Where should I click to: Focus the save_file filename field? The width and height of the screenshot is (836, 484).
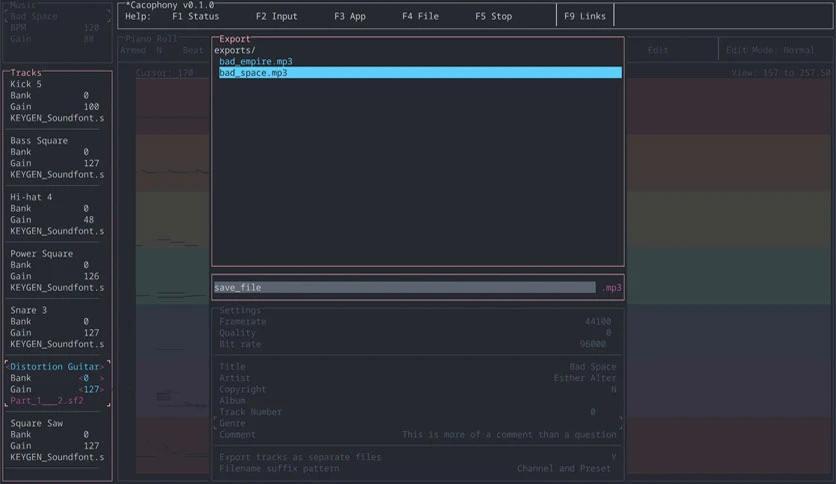point(405,287)
